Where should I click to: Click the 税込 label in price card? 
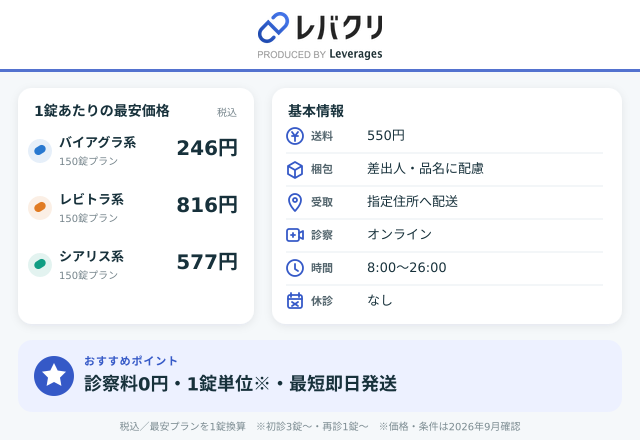click(227, 113)
